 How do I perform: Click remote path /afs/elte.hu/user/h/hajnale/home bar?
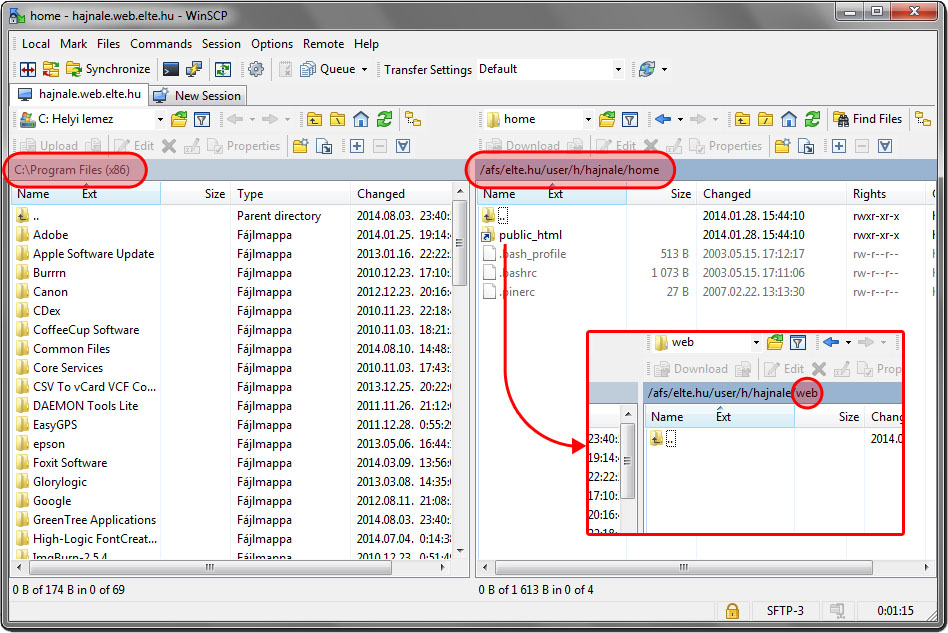[708, 170]
